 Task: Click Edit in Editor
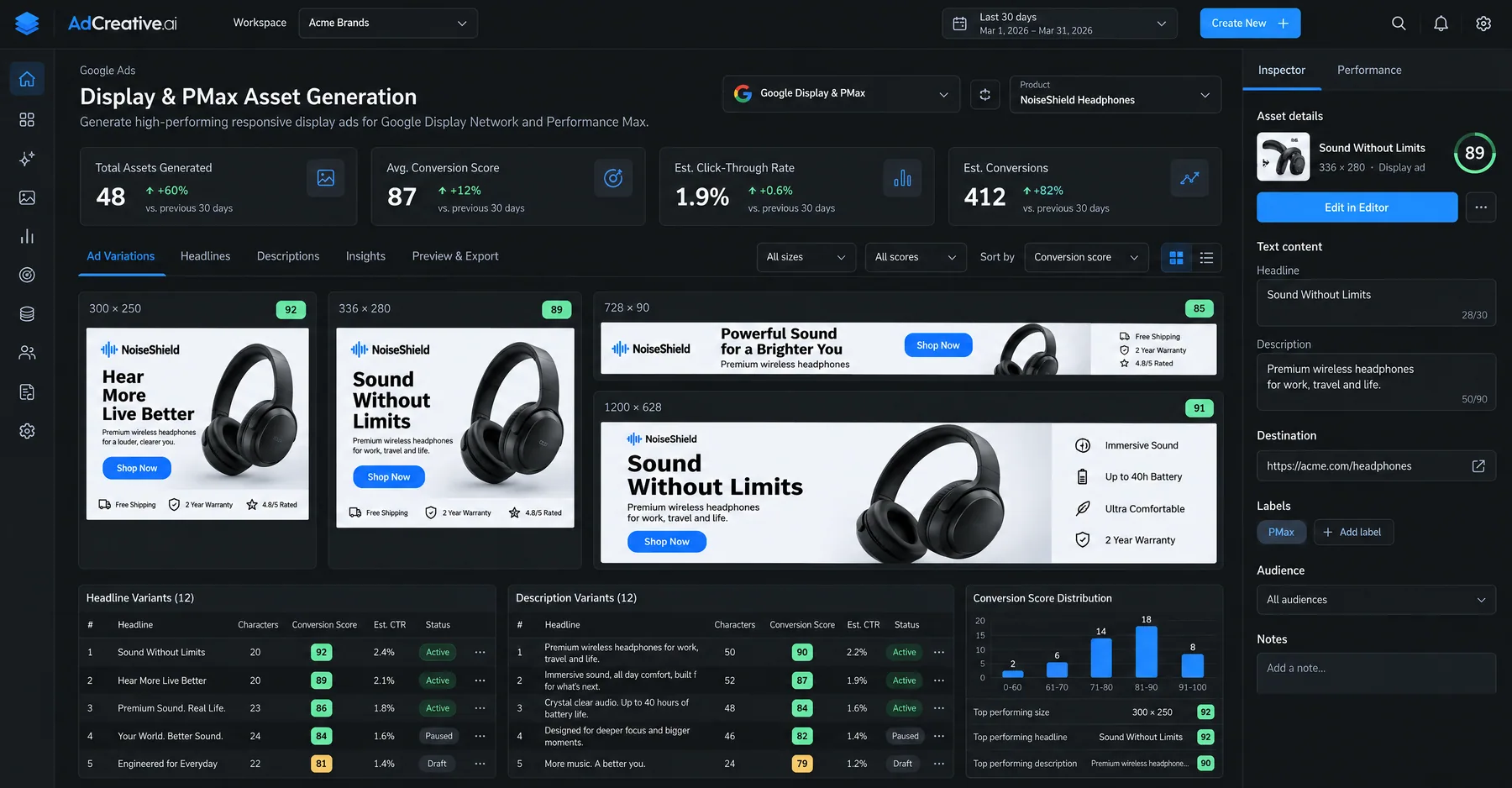1357,208
